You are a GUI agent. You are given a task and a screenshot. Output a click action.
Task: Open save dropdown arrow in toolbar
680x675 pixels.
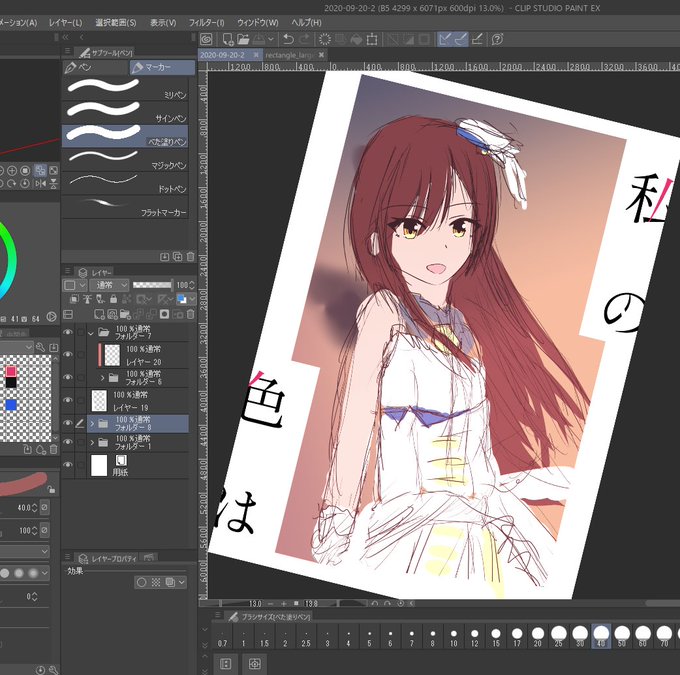[271, 39]
